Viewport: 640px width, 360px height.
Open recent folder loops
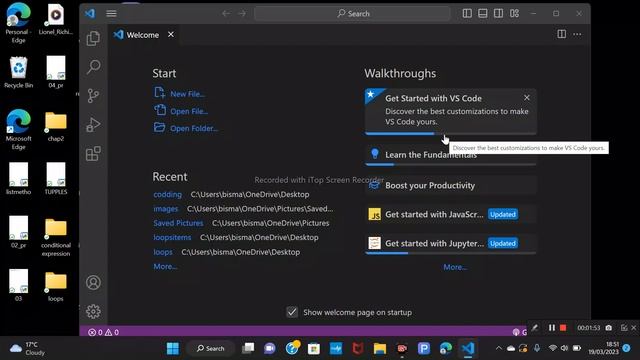pyautogui.click(x=163, y=252)
